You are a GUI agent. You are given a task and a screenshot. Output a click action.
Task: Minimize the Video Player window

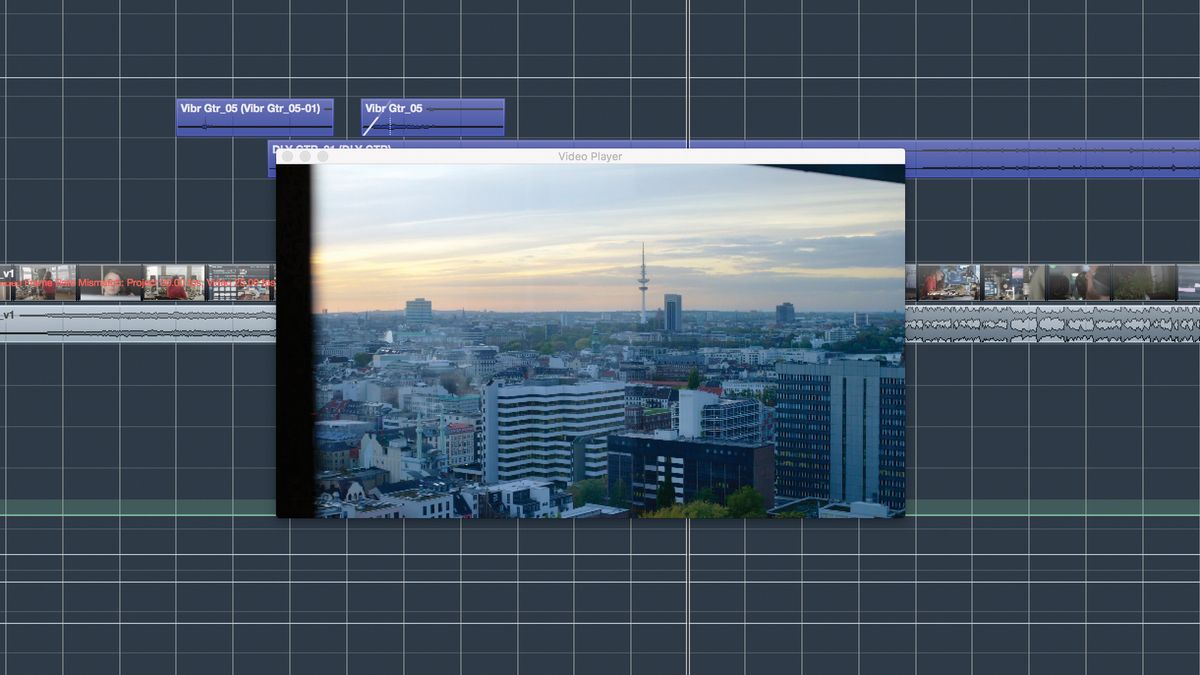coord(305,156)
